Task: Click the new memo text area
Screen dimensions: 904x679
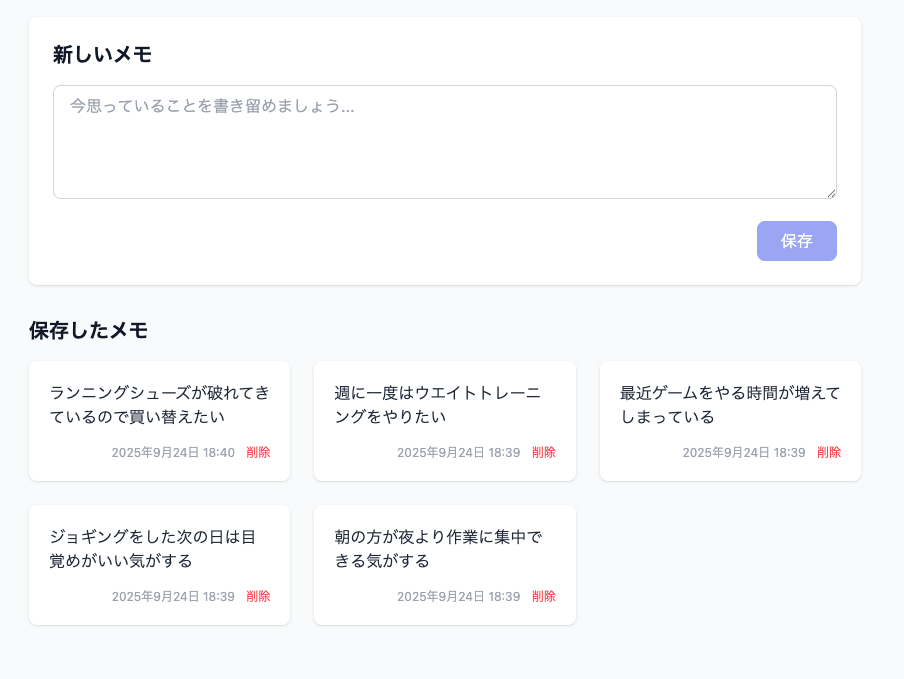Action: (445, 142)
